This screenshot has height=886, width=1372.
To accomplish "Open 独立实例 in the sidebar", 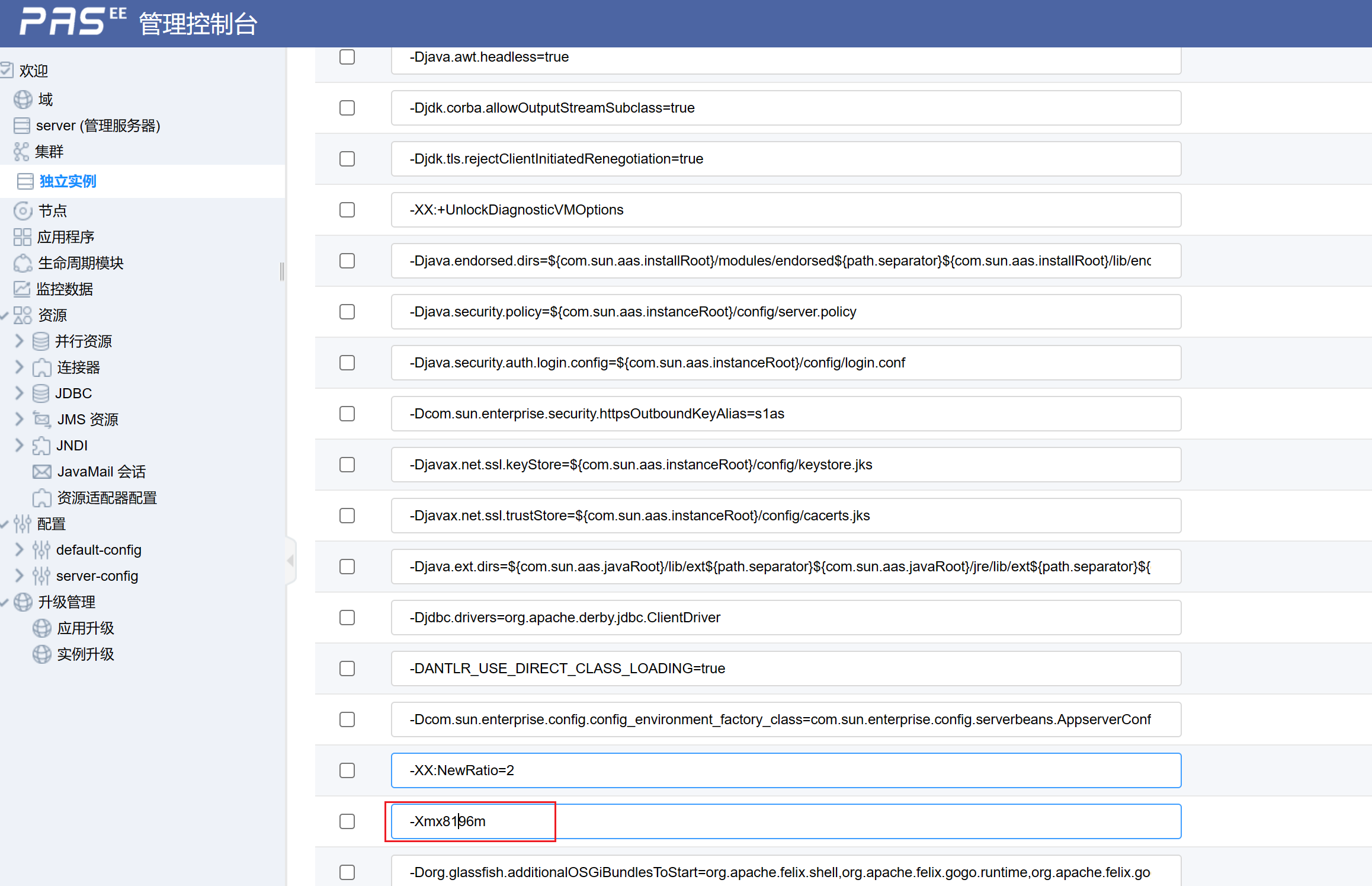I will (68, 181).
